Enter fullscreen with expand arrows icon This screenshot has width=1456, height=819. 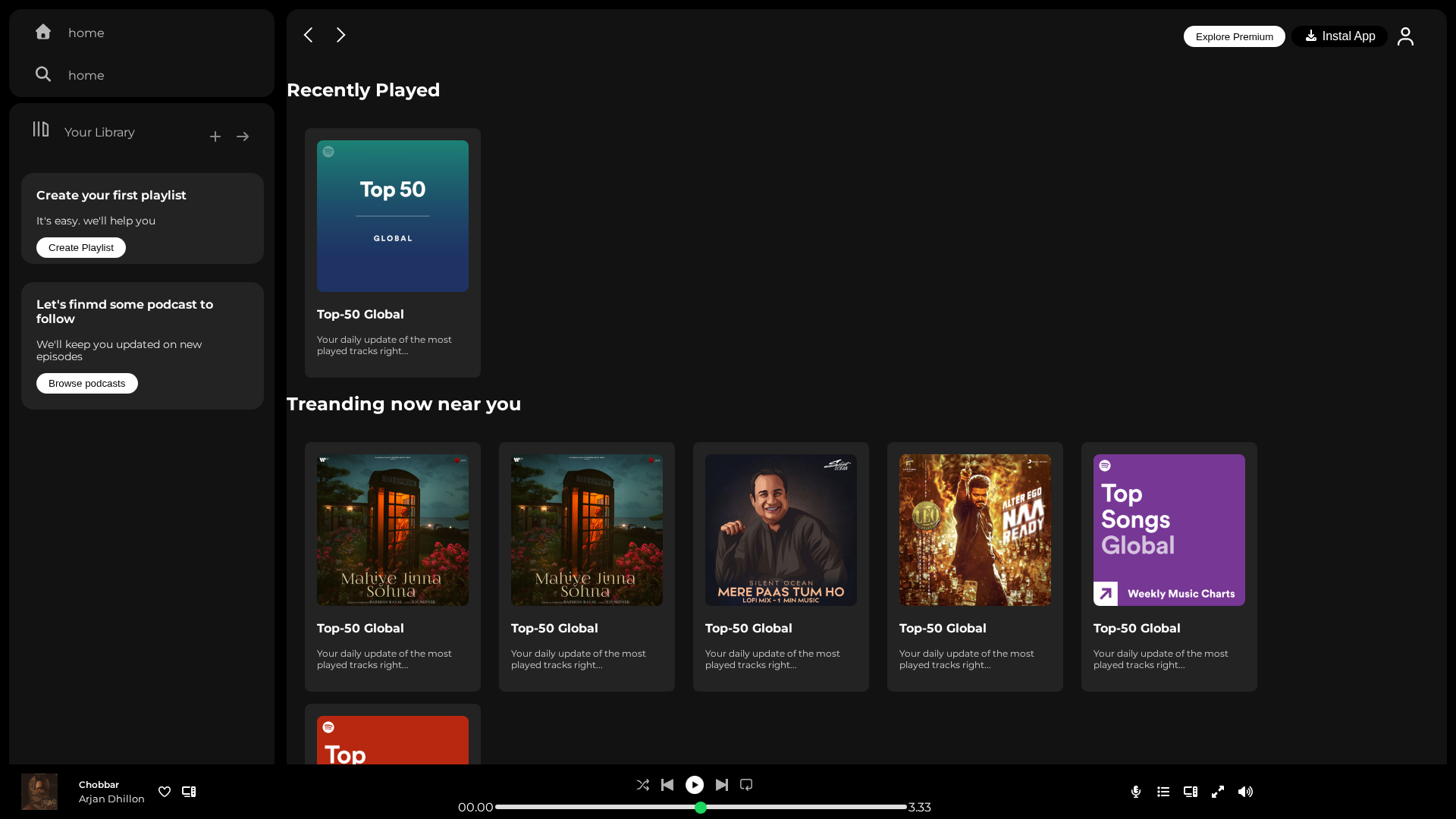1218,792
